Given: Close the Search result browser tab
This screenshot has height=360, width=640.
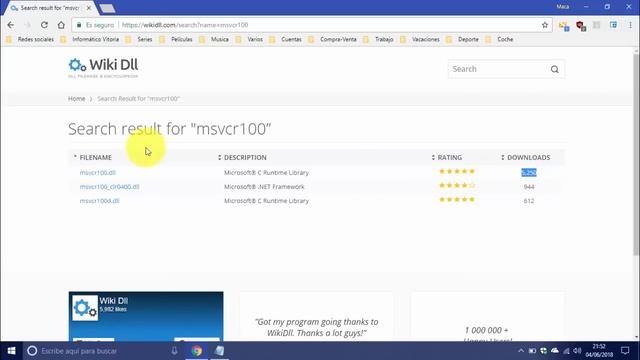Looking at the screenshot, I should pos(89,8).
